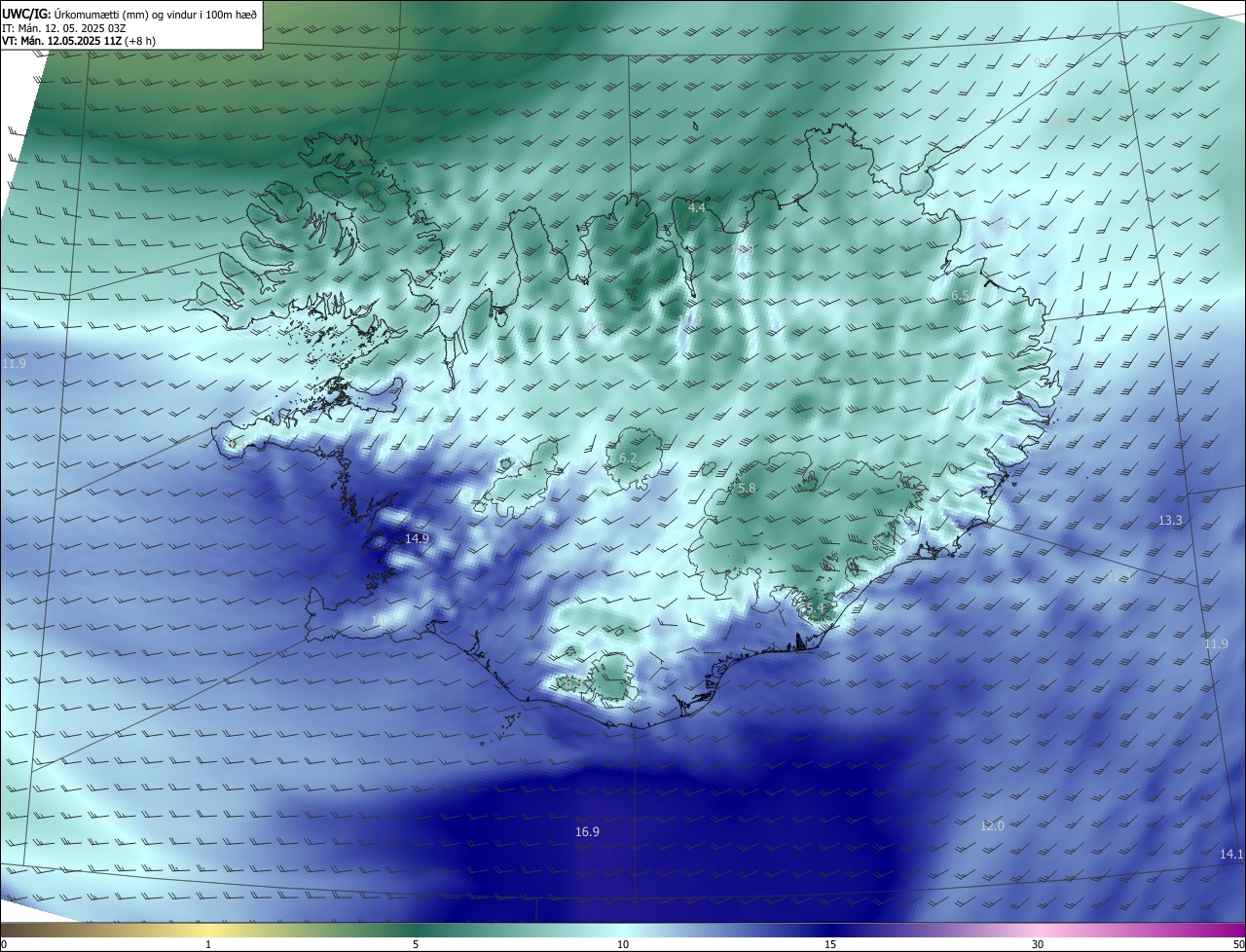Click the colorbar tick label 30
1246x952 pixels.
pos(1038,944)
